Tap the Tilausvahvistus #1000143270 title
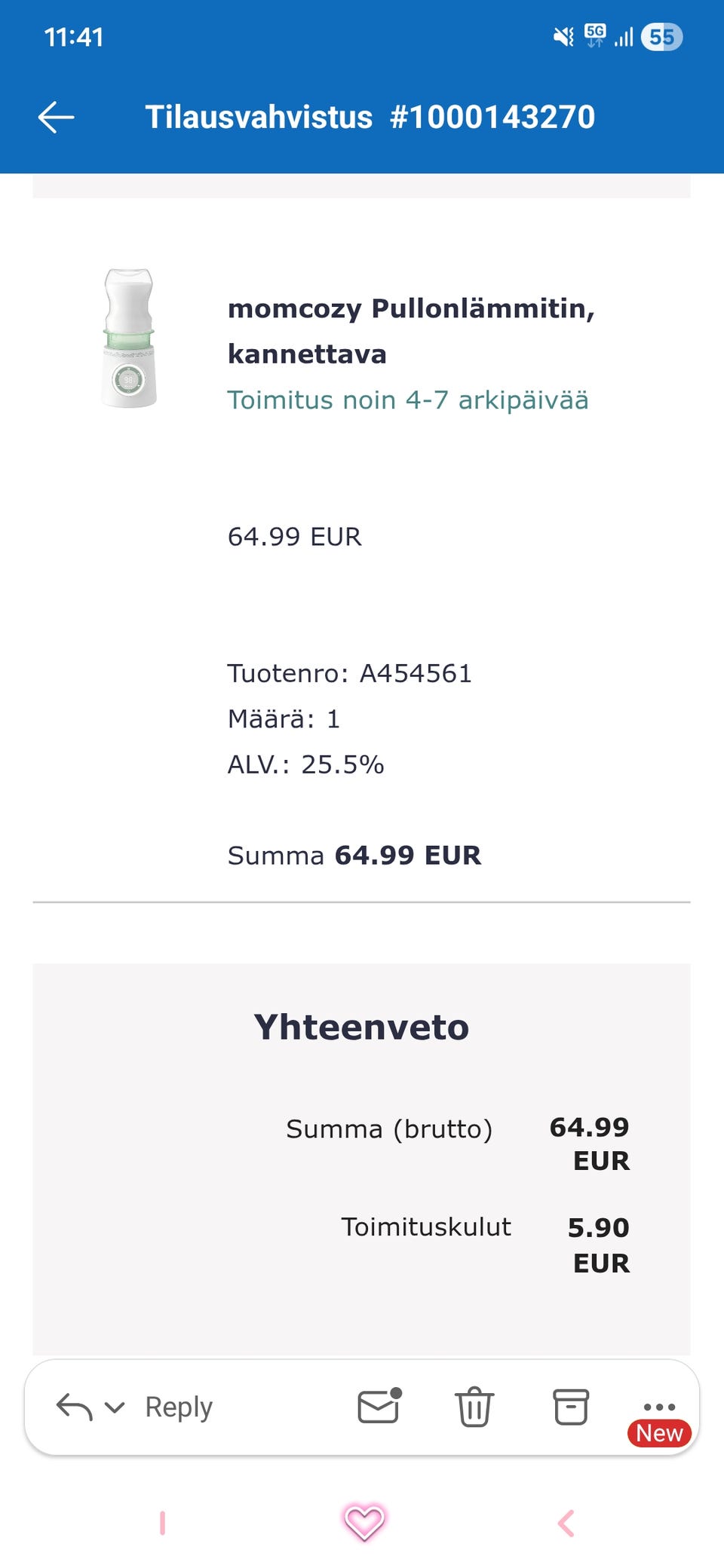The width and height of the screenshot is (724, 1568). (x=370, y=118)
